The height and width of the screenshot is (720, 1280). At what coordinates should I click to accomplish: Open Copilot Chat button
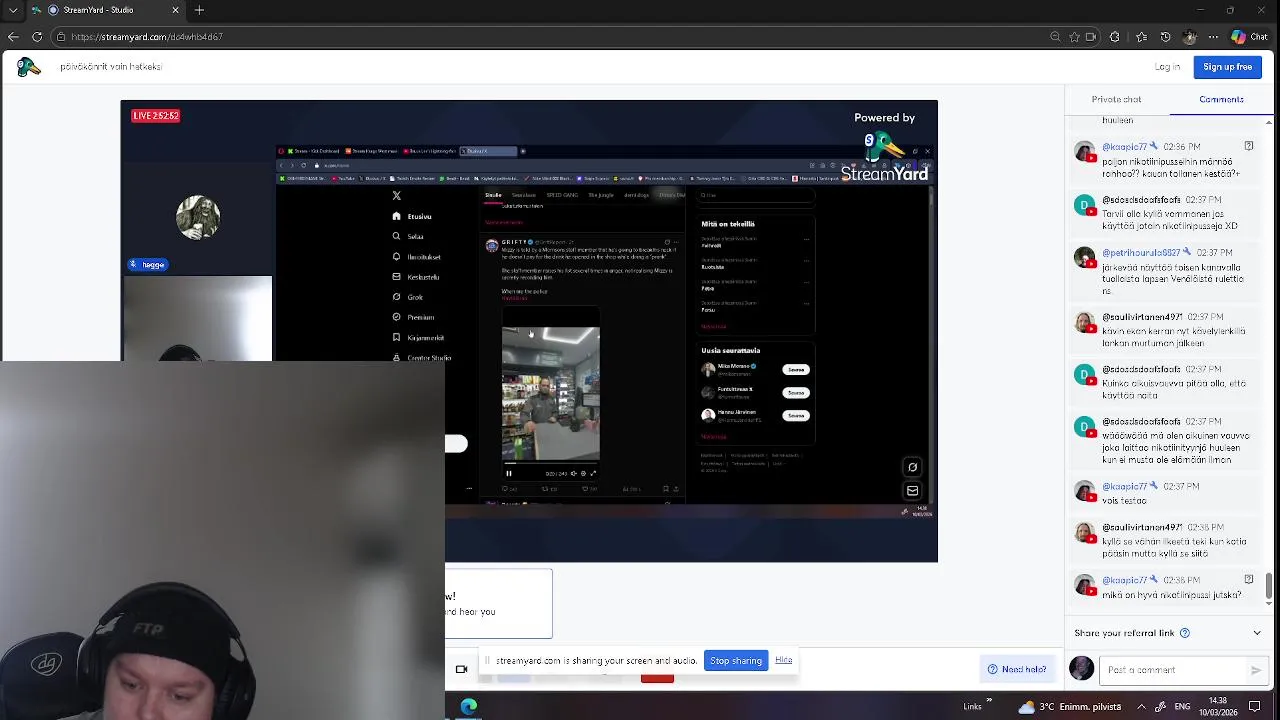click(x=1250, y=37)
